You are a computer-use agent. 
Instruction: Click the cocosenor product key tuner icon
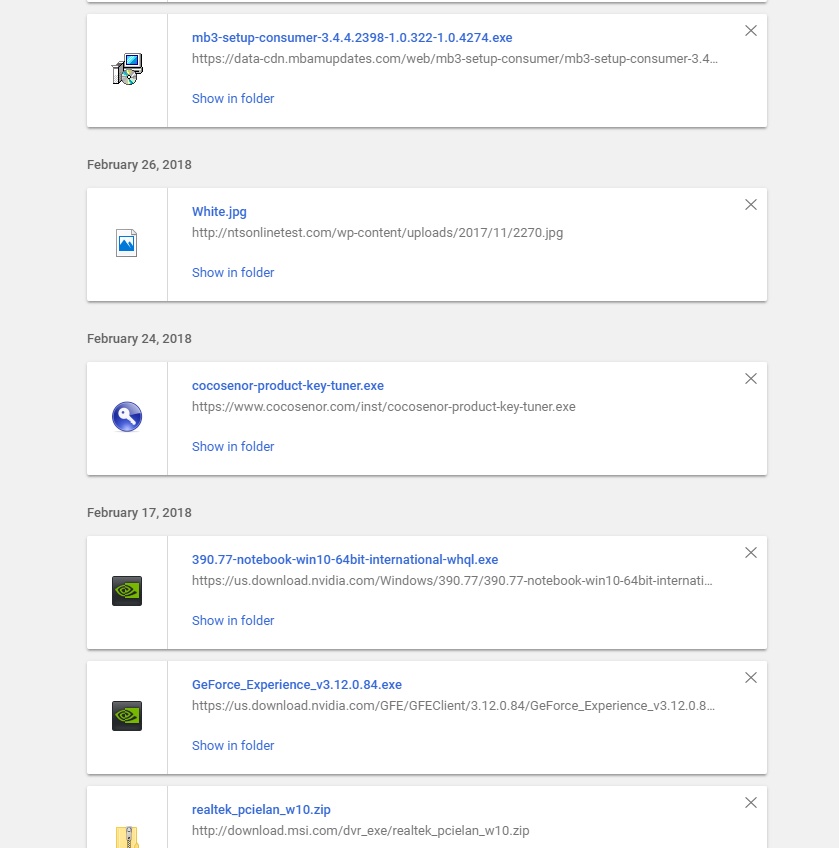pos(127,417)
